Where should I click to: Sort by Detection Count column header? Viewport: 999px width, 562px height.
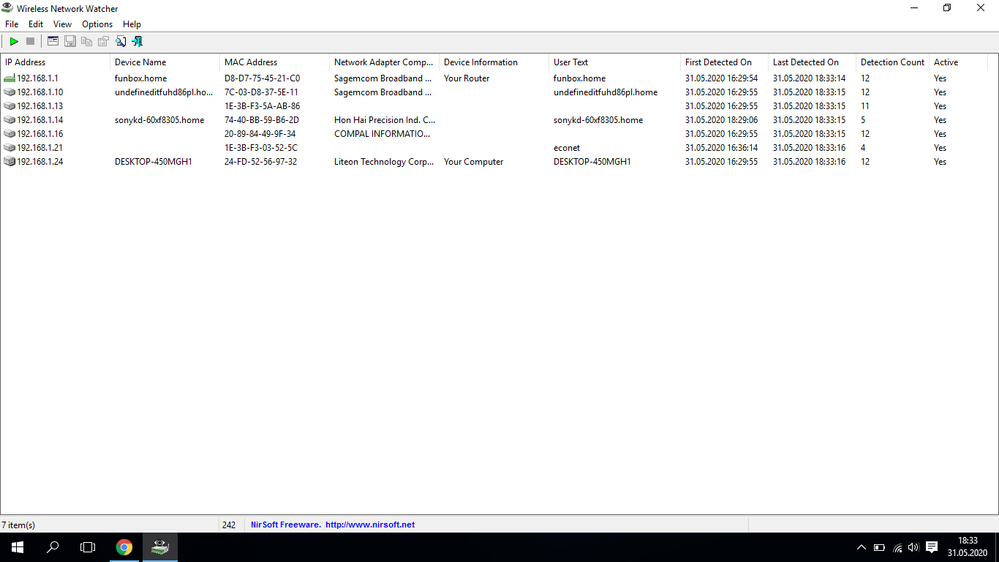892,62
